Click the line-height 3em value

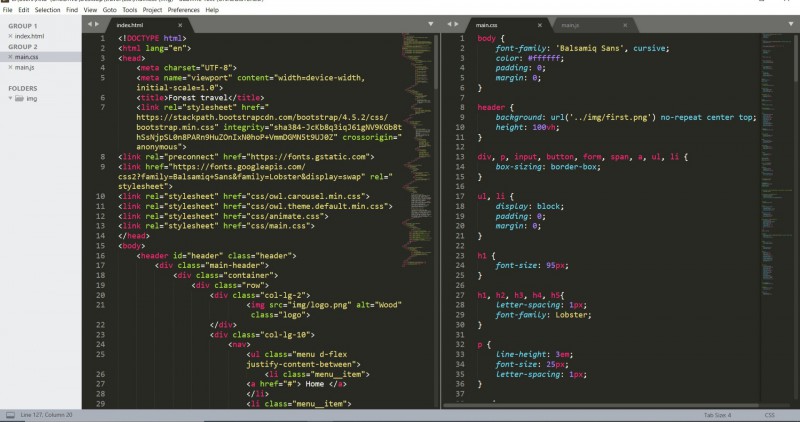tap(564, 355)
